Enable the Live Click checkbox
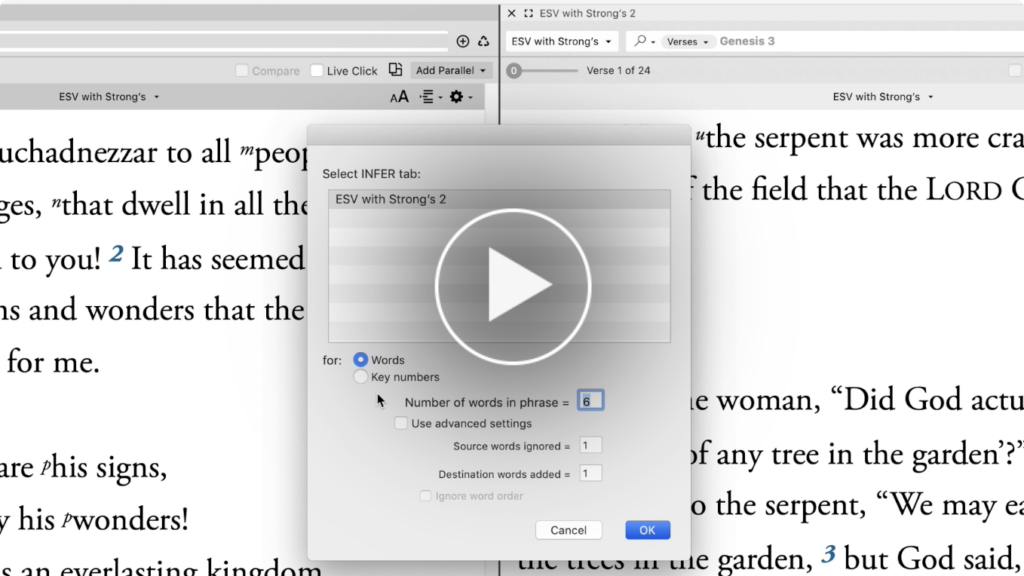 click(317, 71)
